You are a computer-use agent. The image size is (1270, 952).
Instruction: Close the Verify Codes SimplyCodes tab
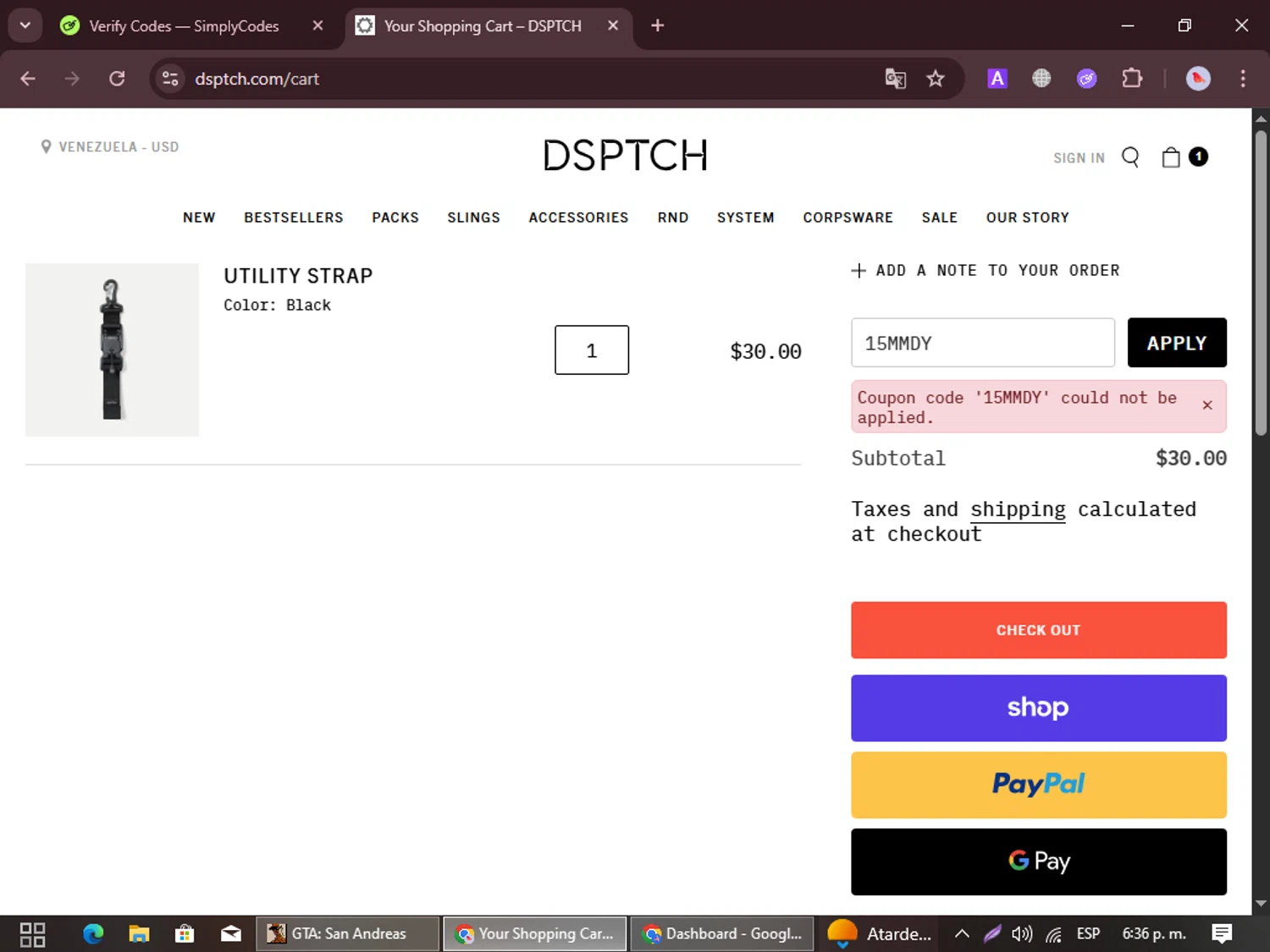(x=317, y=25)
